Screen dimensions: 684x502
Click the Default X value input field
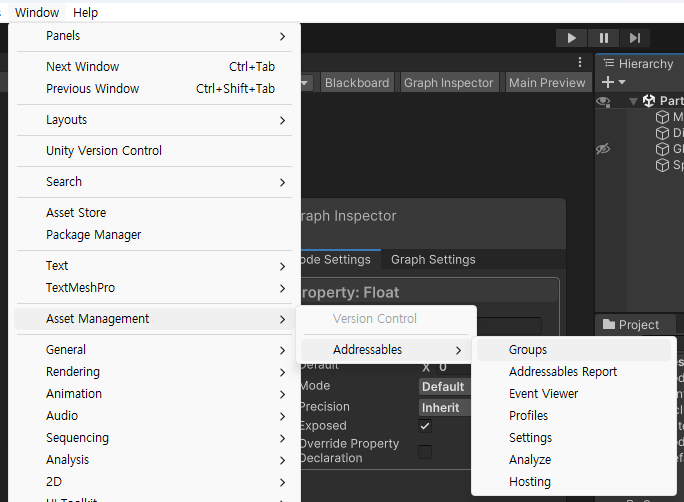click(453, 367)
